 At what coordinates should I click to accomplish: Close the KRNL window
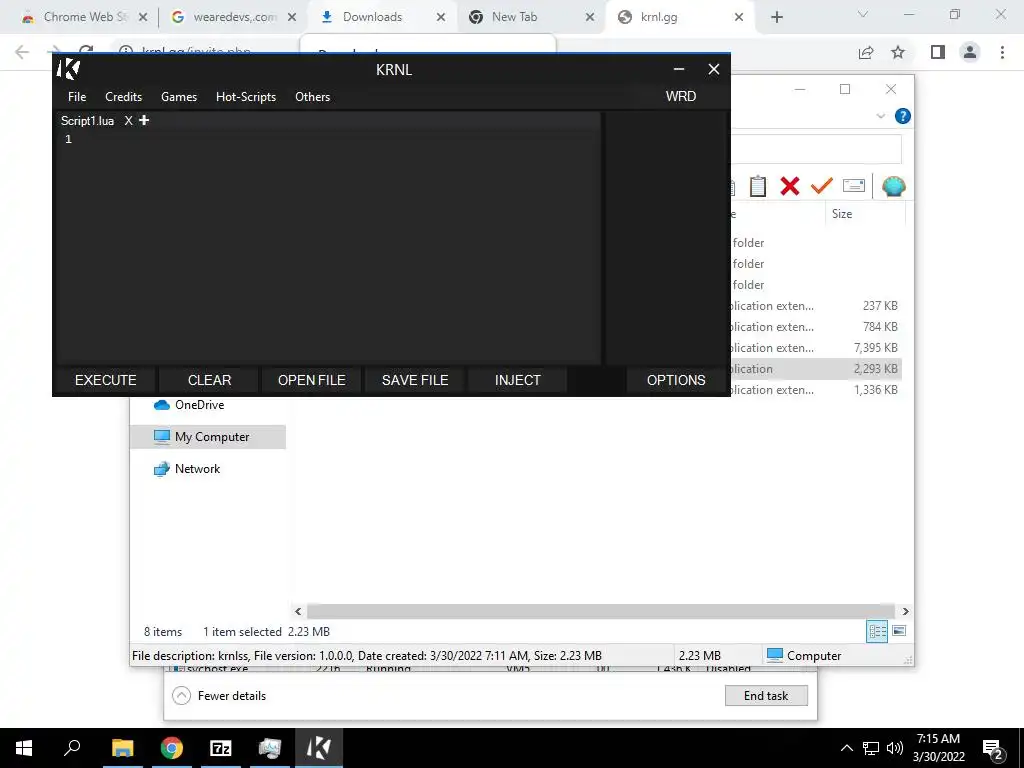pyautogui.click(x=714, y=69)
